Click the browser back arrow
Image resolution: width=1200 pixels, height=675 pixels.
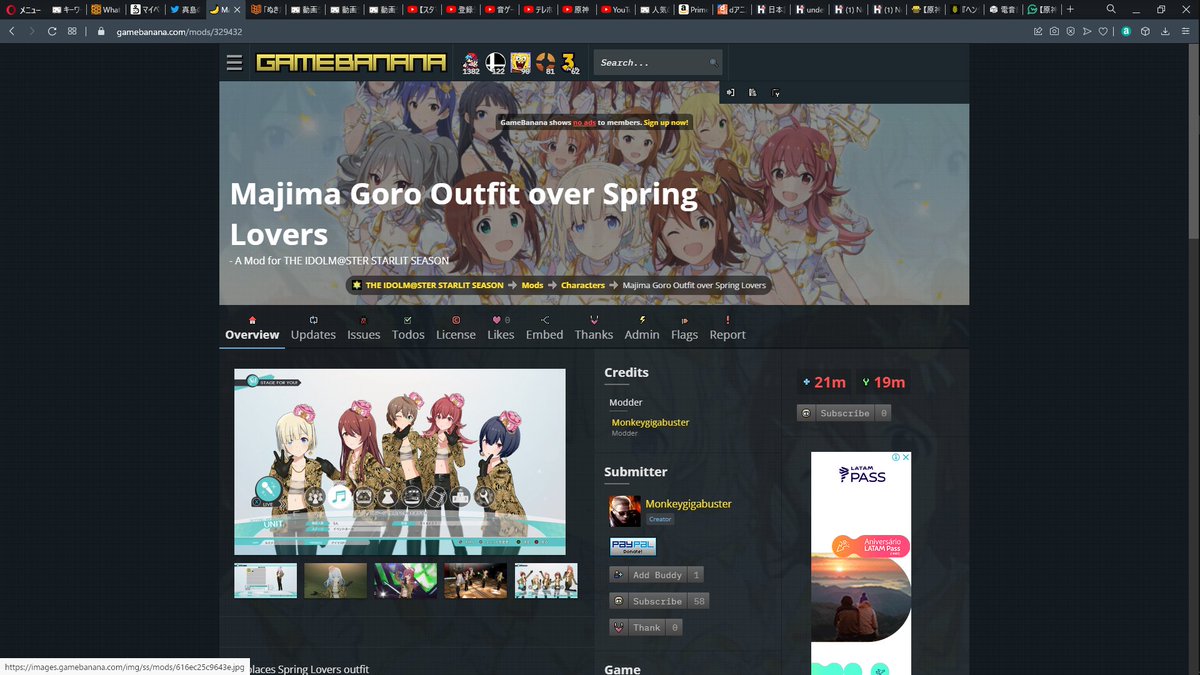12,31
